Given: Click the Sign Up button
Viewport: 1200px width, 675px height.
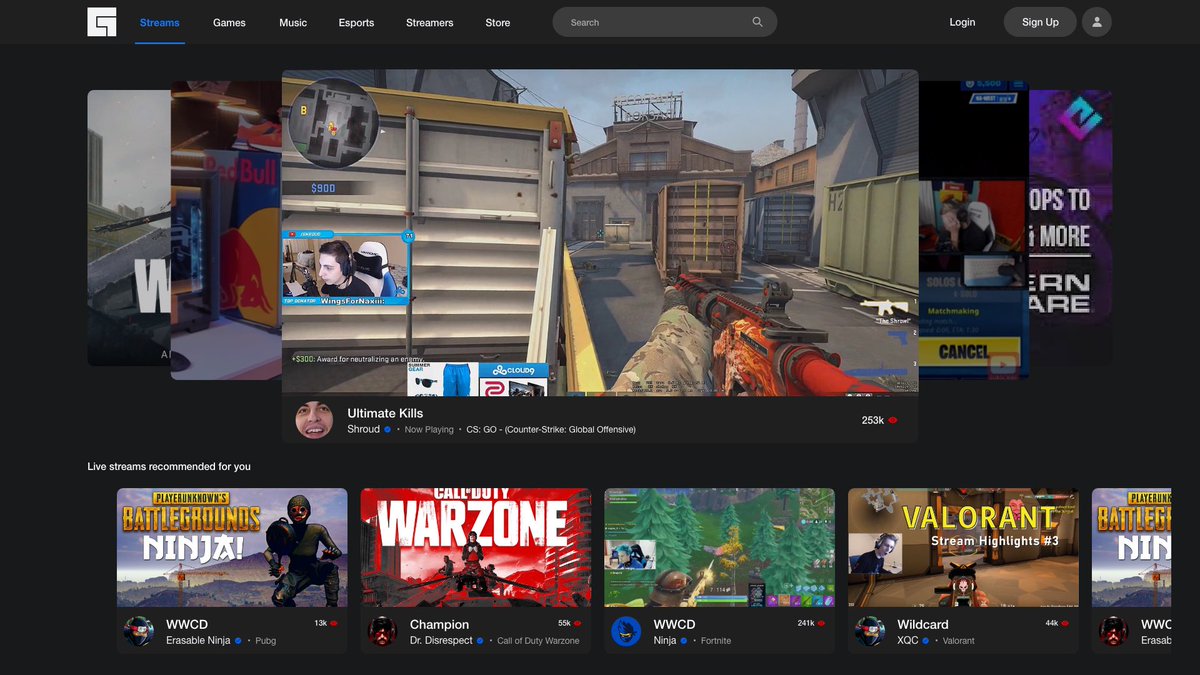Looking at the screenshot, I should 1040,22.
